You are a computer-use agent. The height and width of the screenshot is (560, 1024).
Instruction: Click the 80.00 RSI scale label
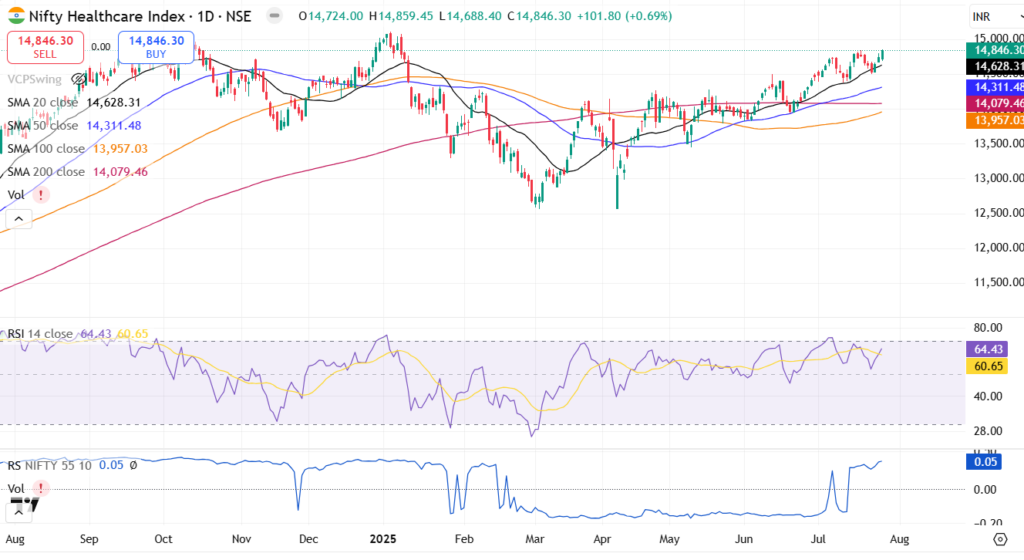pyautogui.click(x=987, y=328)
